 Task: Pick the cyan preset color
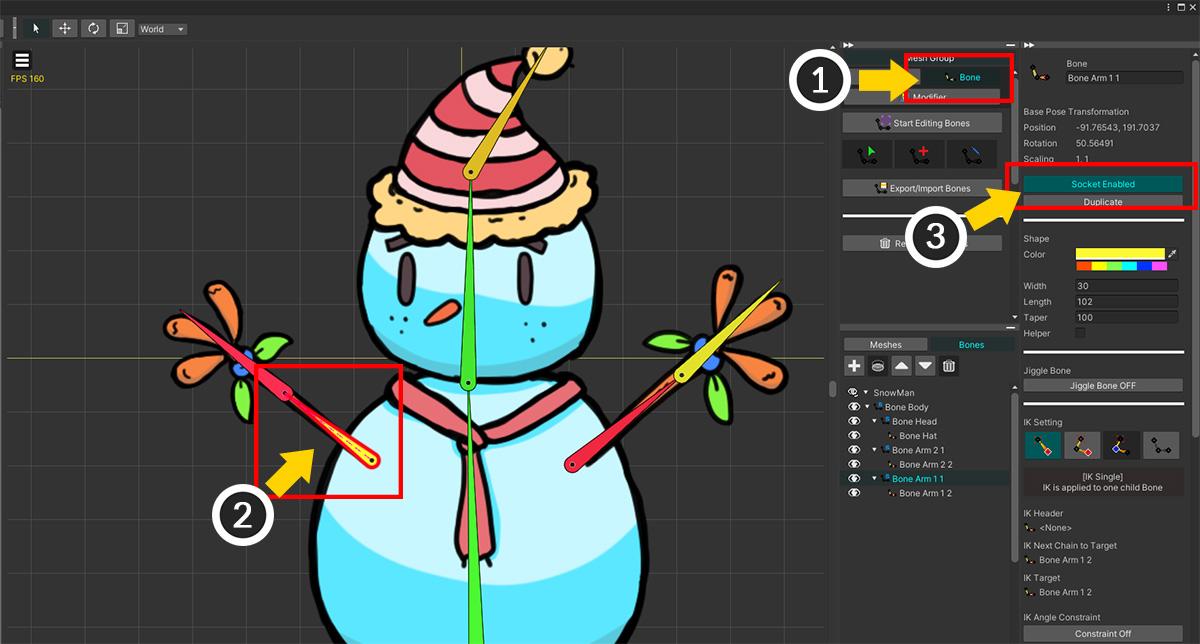pyautogui.click(x=1129, y=266)
